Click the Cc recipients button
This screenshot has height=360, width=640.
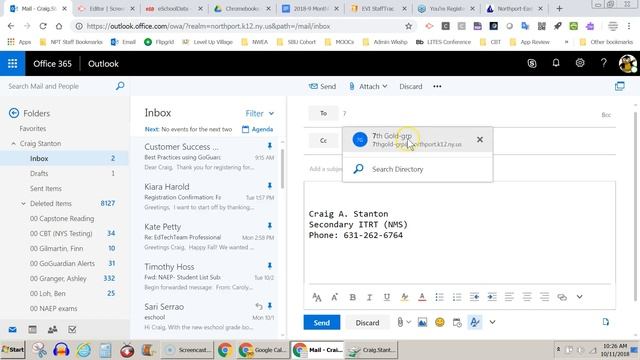point(323,140)
